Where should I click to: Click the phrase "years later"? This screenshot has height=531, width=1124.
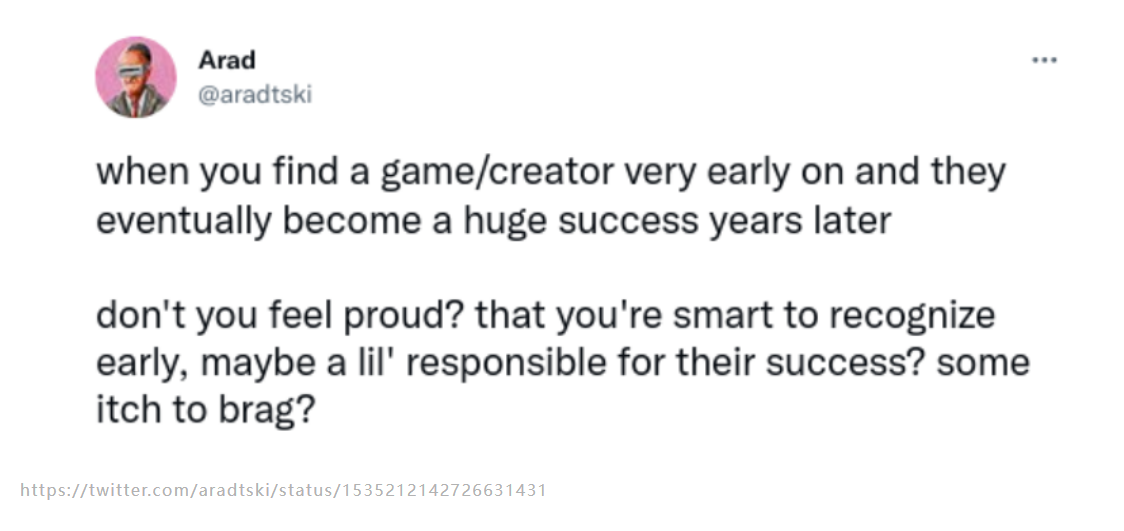[800, 221]
